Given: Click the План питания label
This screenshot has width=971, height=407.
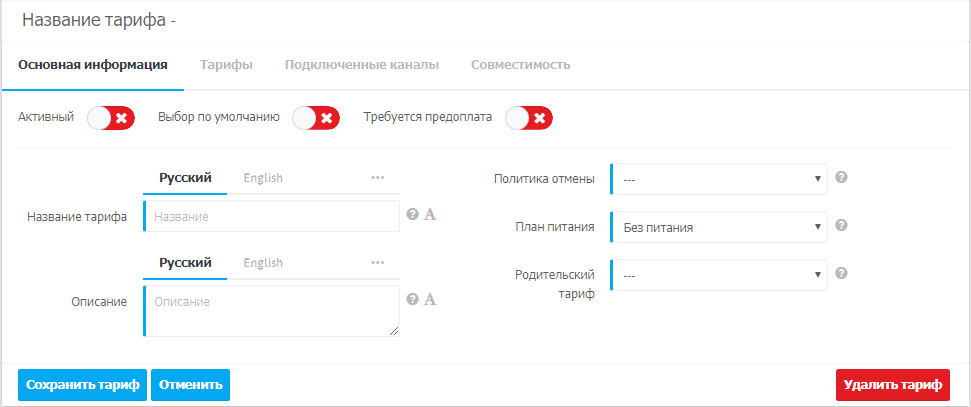Looking at the screenshot, I should 555,227.
